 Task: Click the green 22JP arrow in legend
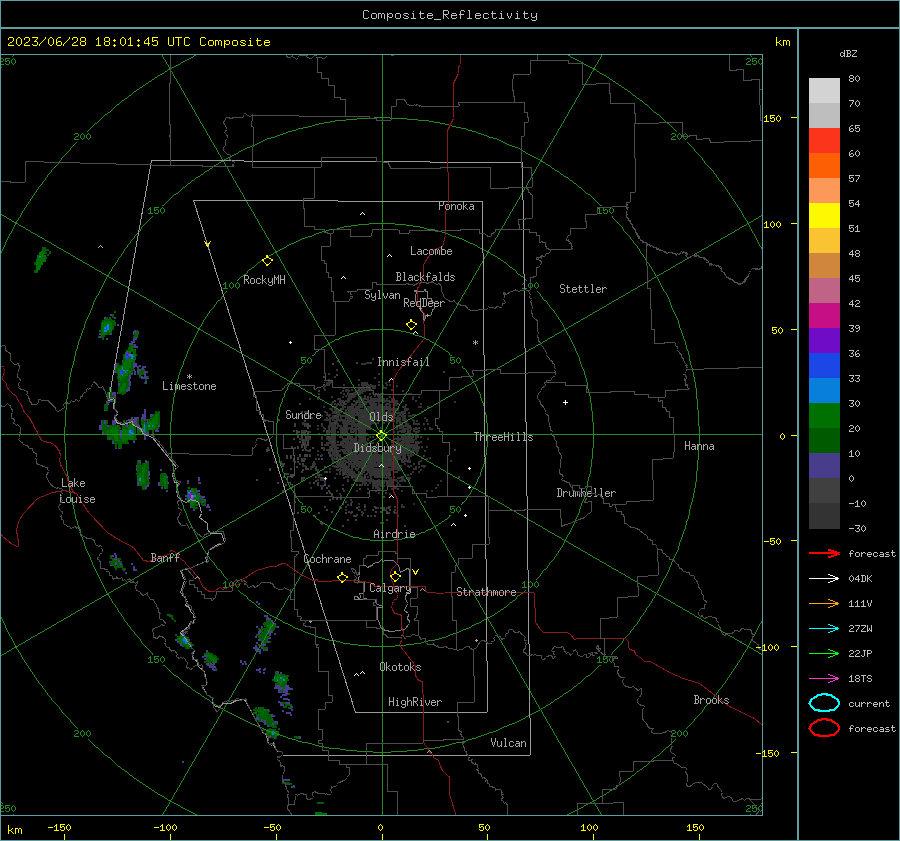824,653
